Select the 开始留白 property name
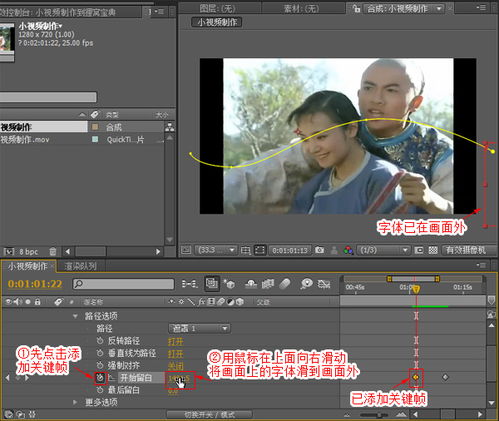The height and width of the screenshot is (421, 499). [x=136, y=378]
